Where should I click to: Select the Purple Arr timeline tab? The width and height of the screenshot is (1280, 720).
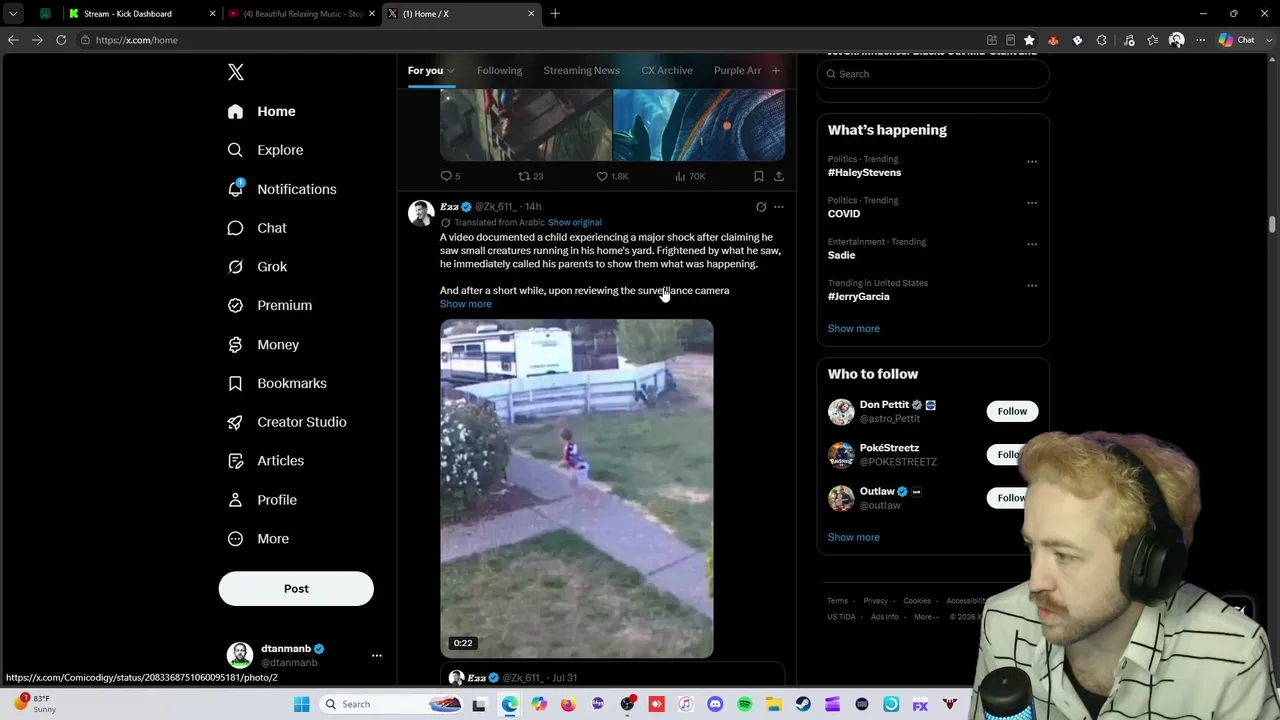click(738, 71)
